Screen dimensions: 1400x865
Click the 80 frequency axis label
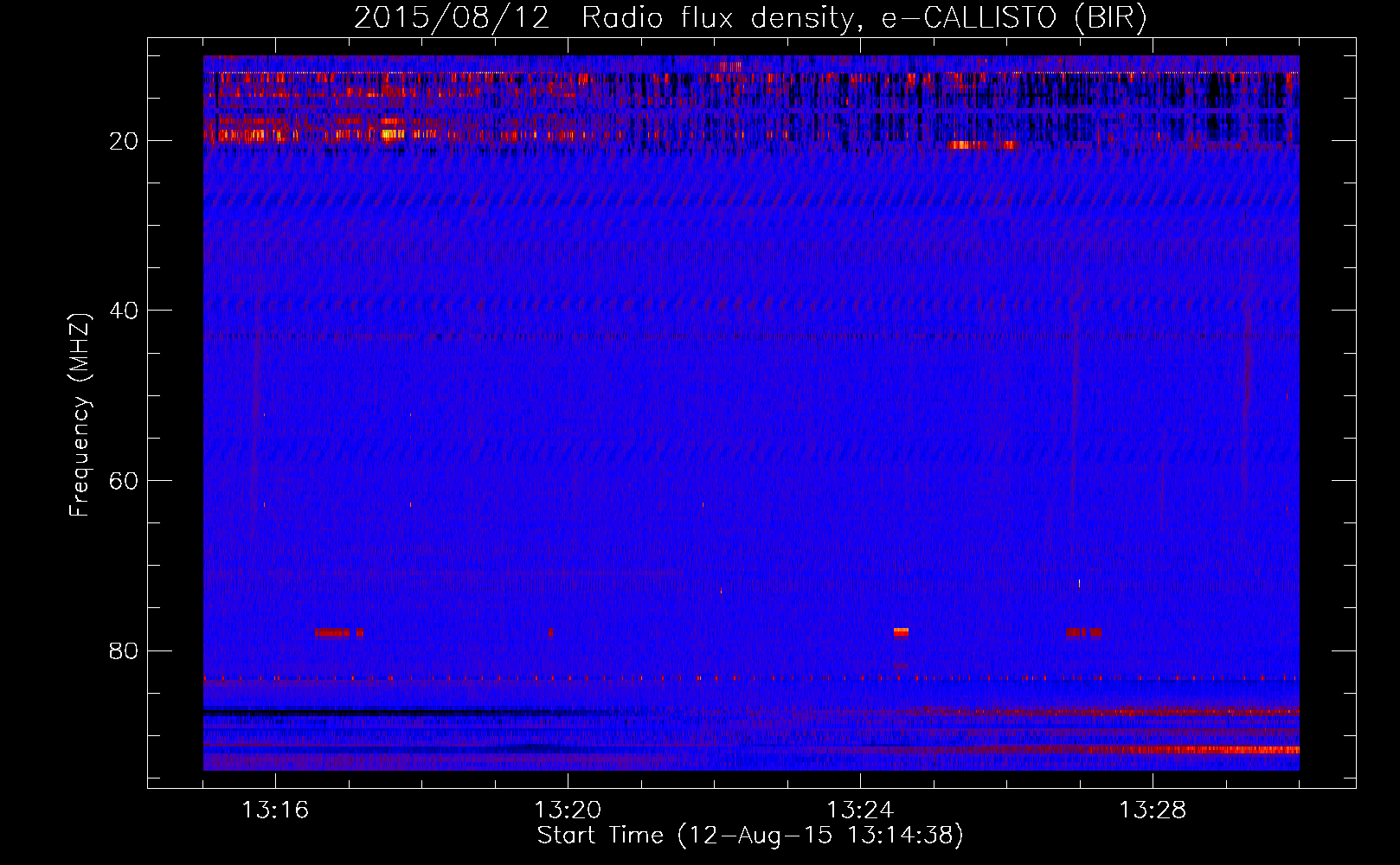(124, 650)
